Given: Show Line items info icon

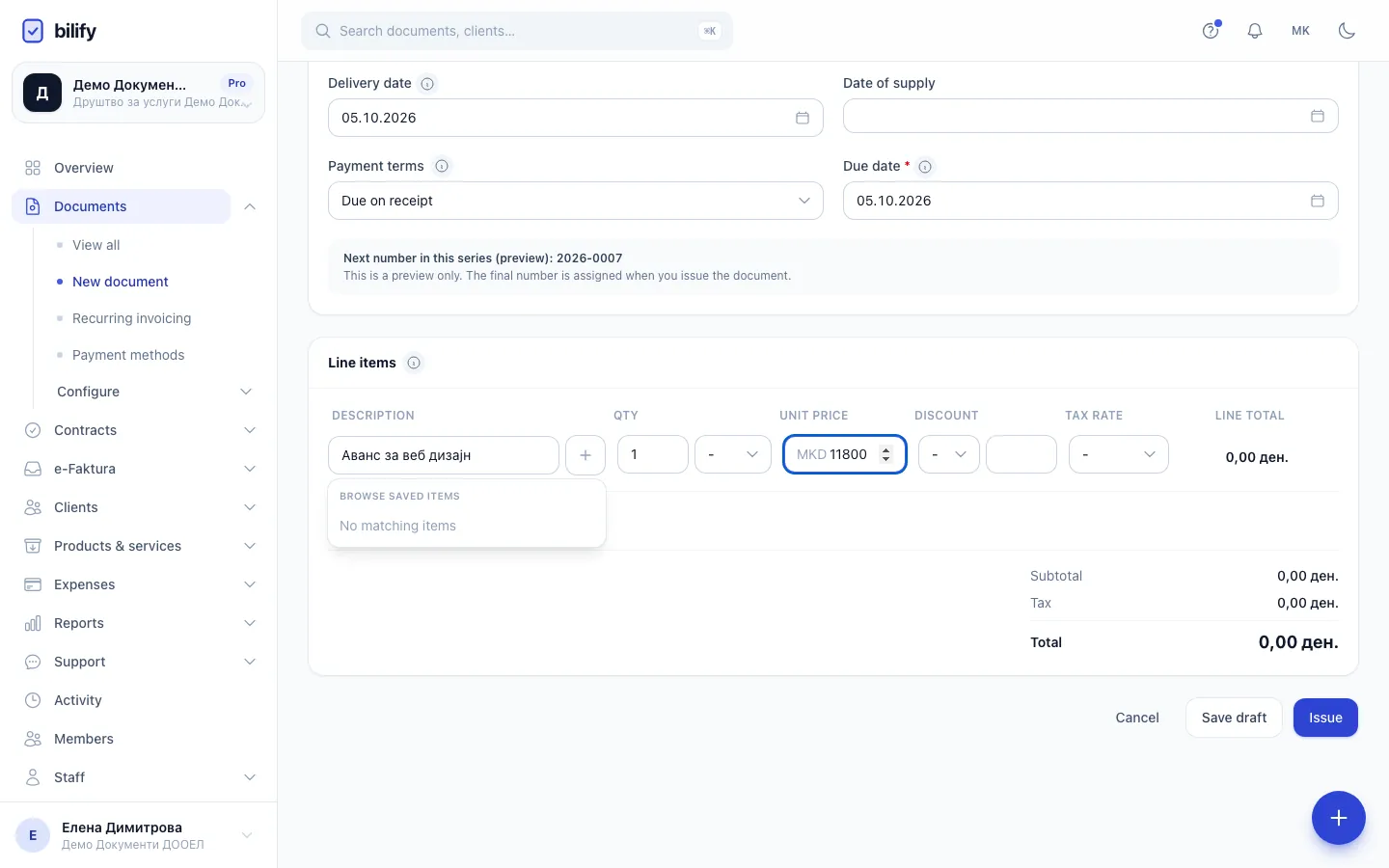Looking at the screenshot, I should [x=414, y=363].
